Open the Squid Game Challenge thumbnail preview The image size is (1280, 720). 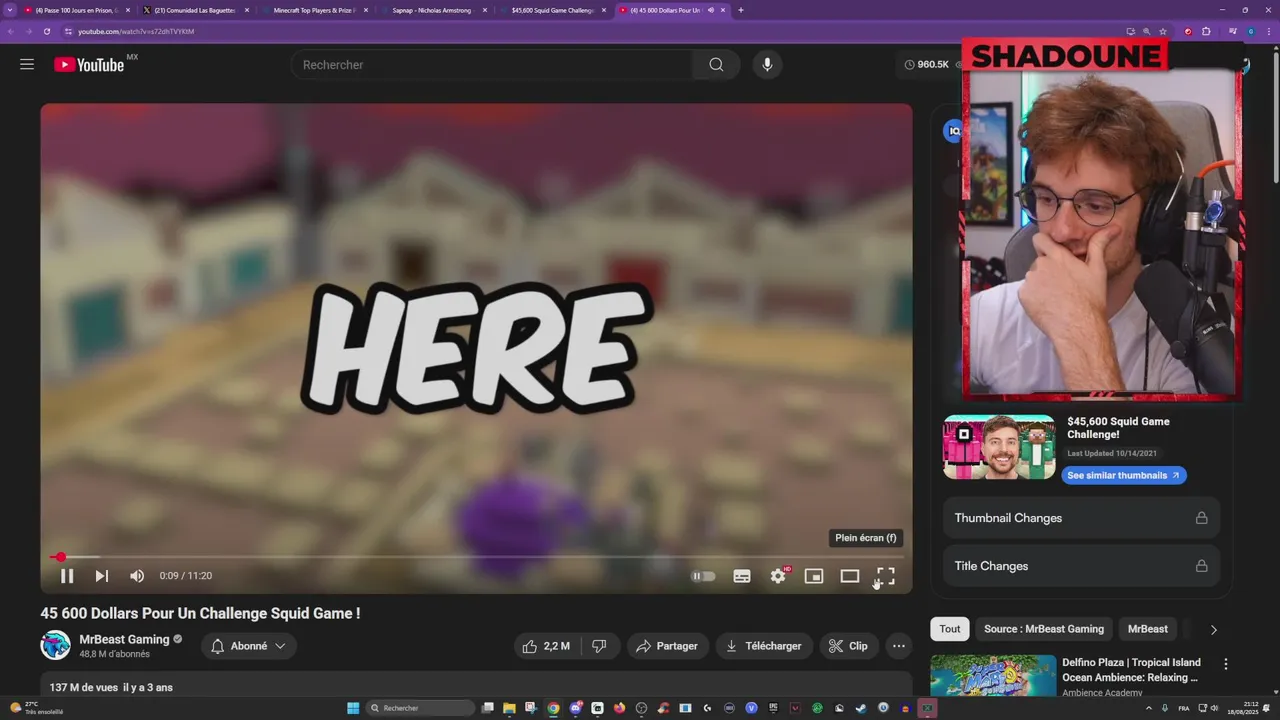pyautogui.click(x=999, y=447)
